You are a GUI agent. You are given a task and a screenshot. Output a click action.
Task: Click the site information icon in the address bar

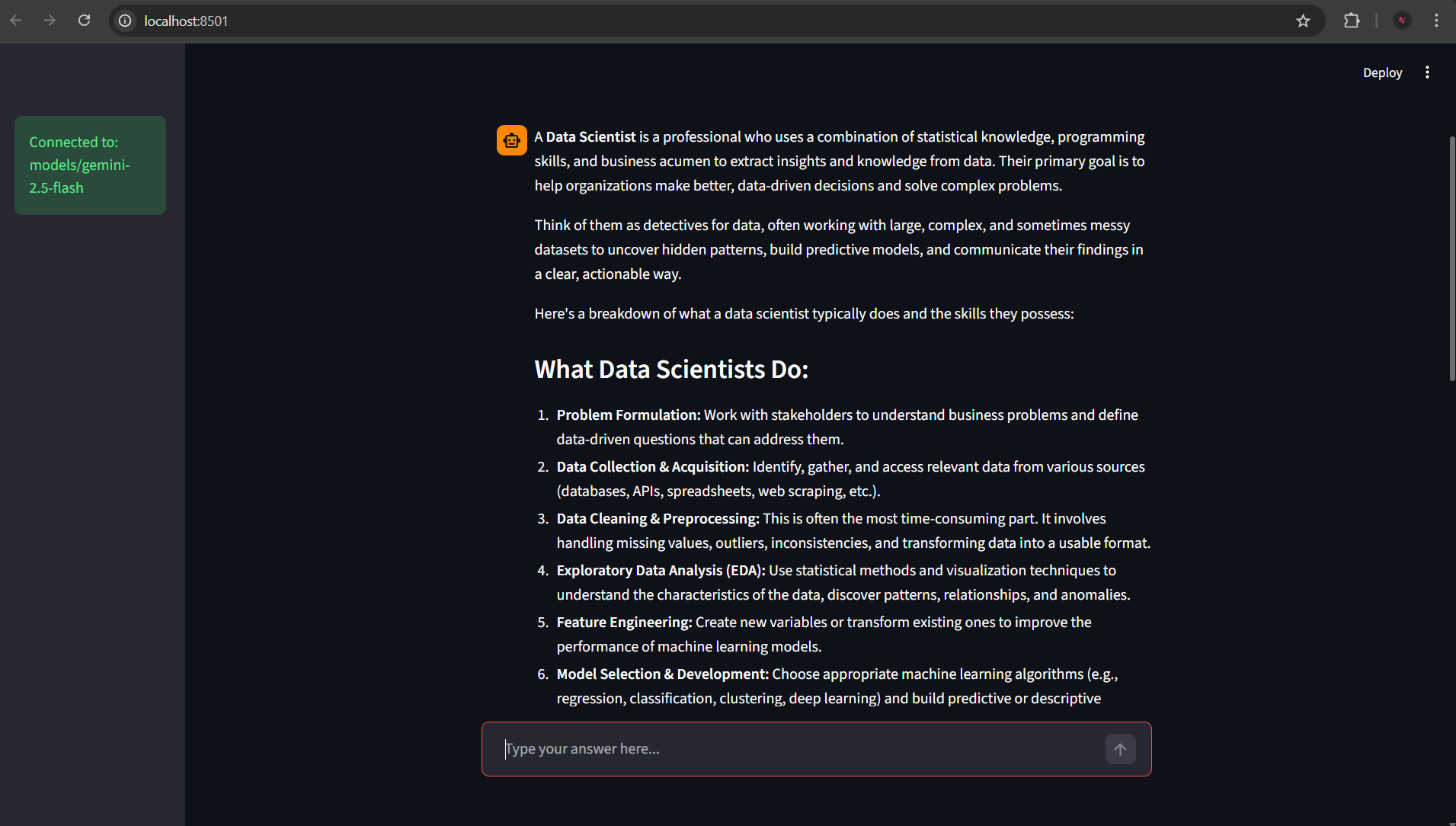125,21
